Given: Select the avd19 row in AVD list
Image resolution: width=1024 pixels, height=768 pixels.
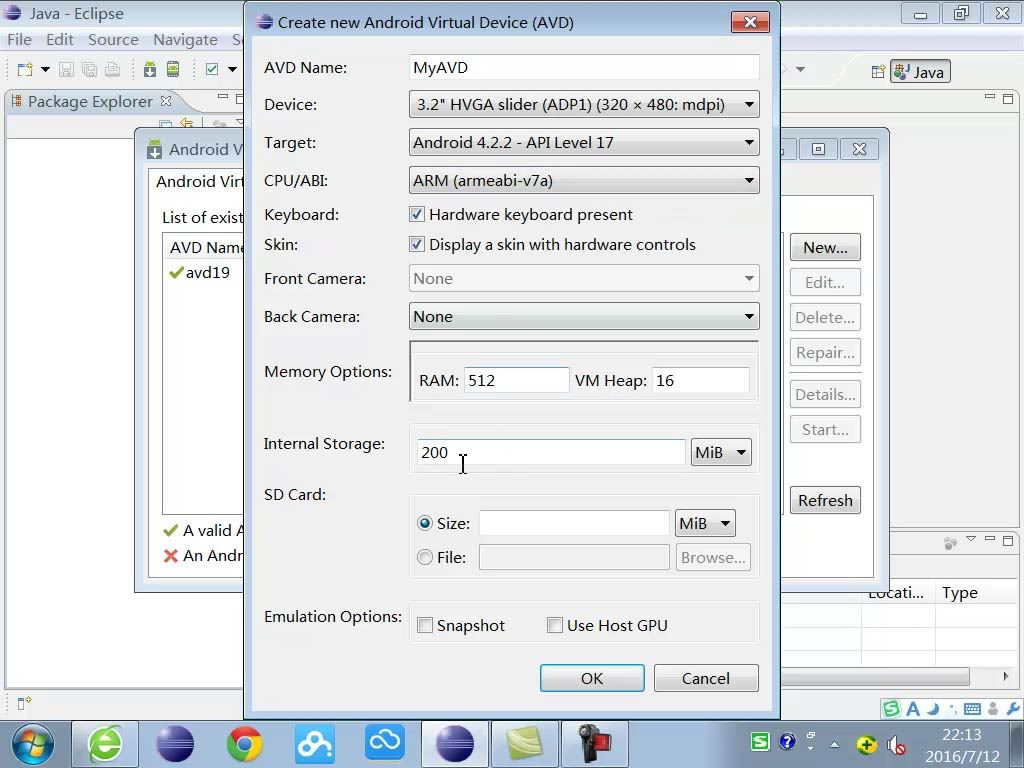Looking at the screenshot, I should tap(204, 272).
